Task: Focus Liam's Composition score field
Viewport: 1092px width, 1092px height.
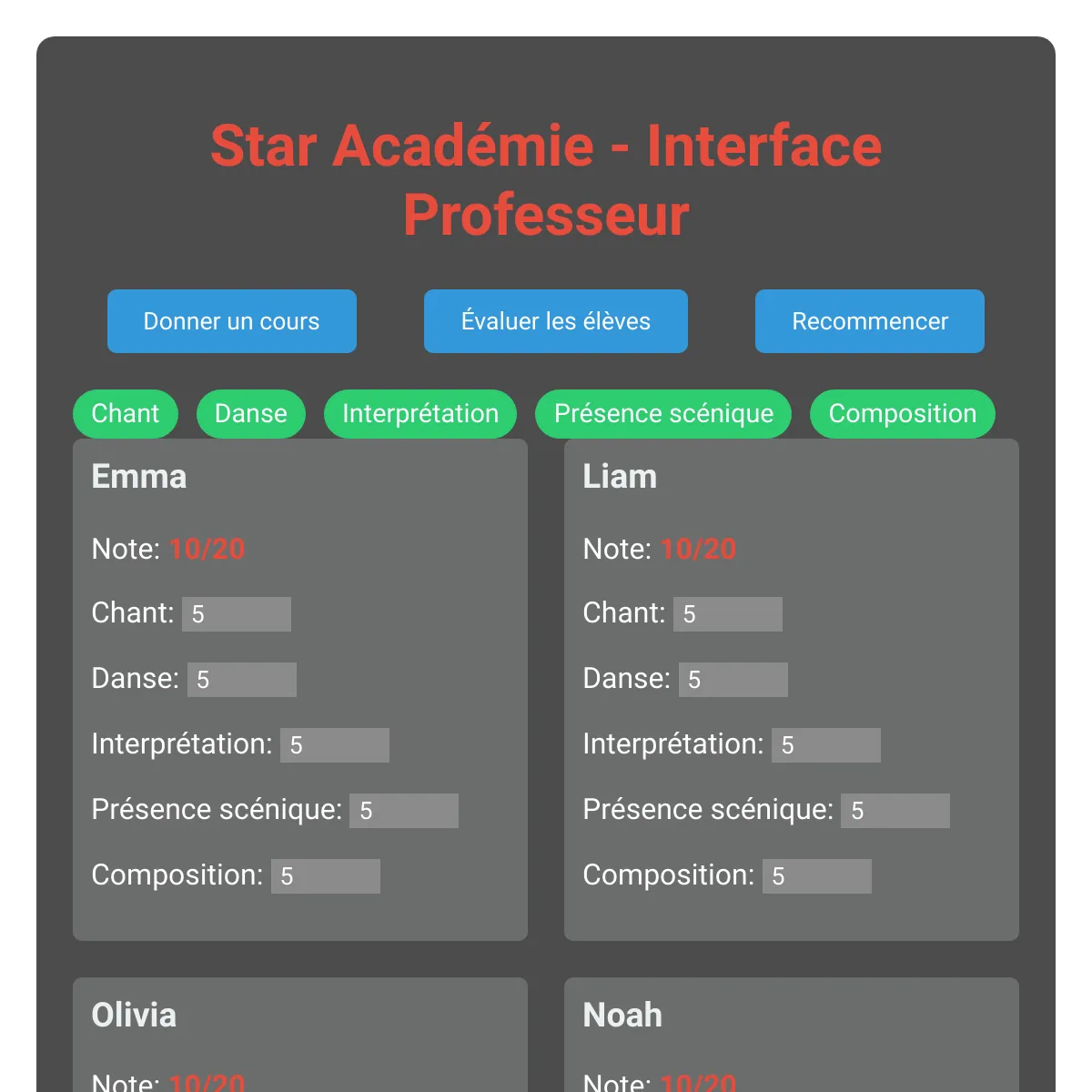Action: tap(817, 876)
